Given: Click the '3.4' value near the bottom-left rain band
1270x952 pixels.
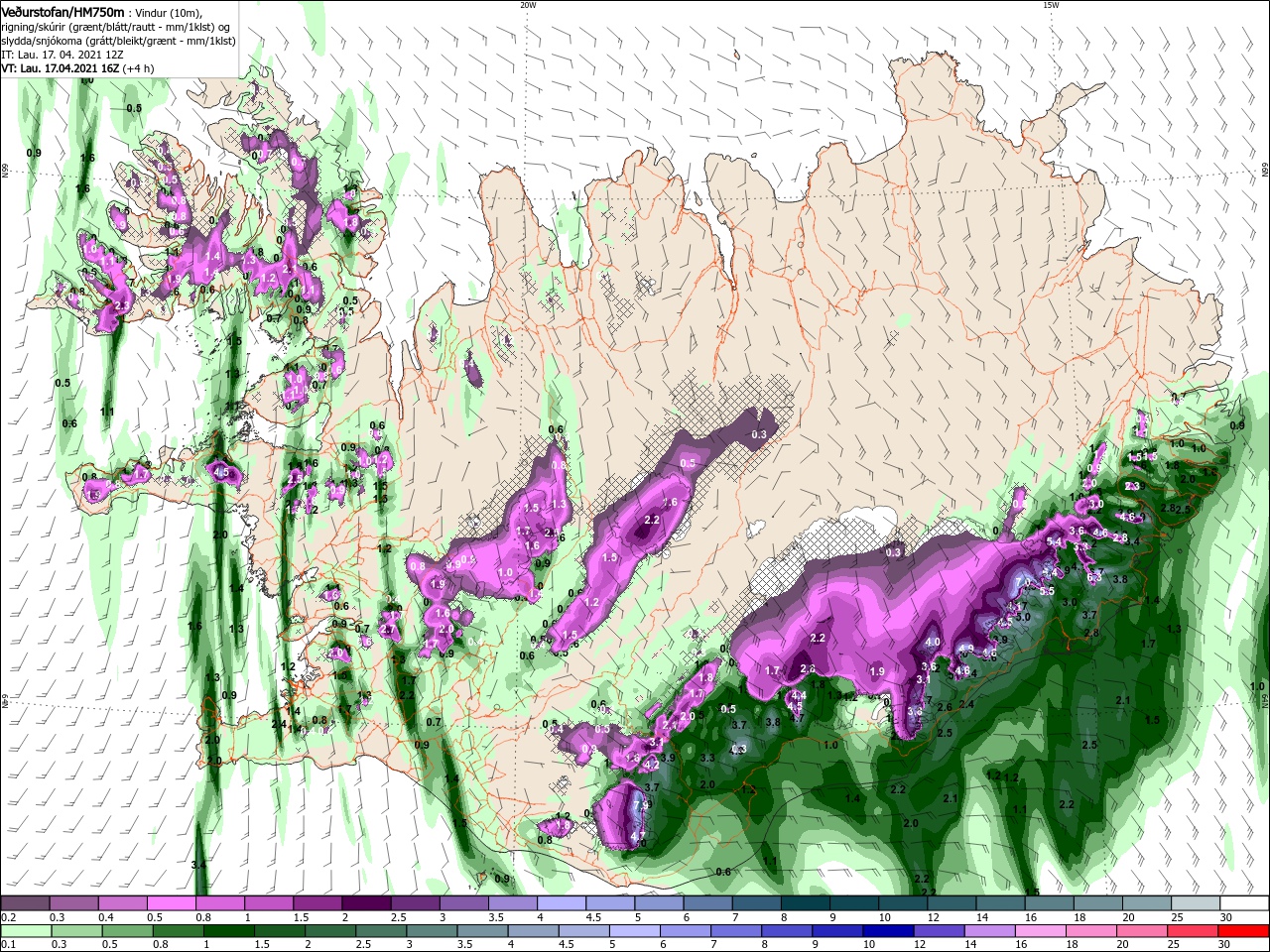Looking at the screenshot, I should (x=198, y=866).
